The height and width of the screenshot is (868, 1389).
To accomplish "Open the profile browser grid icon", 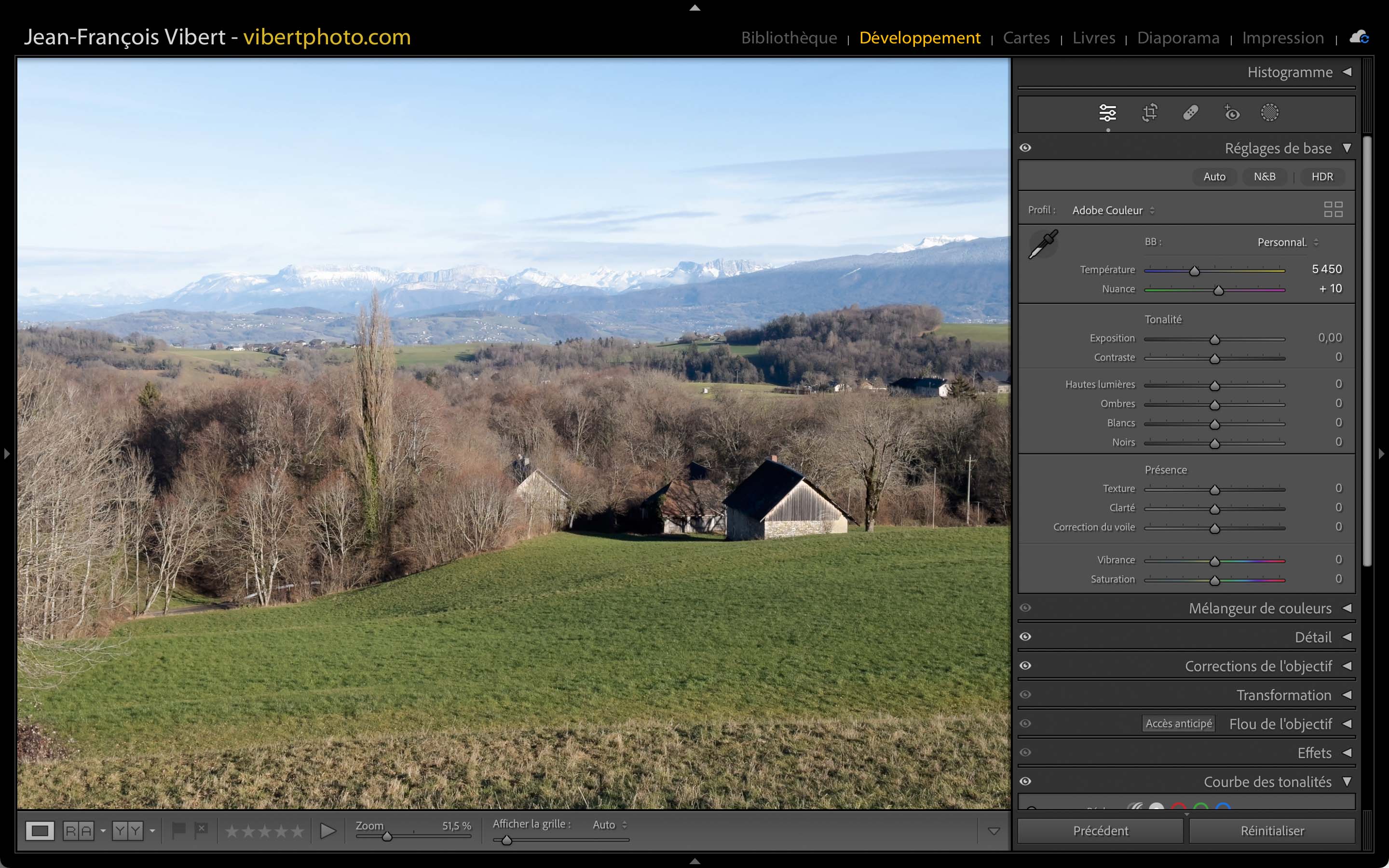I will (x=1333, y=210).
